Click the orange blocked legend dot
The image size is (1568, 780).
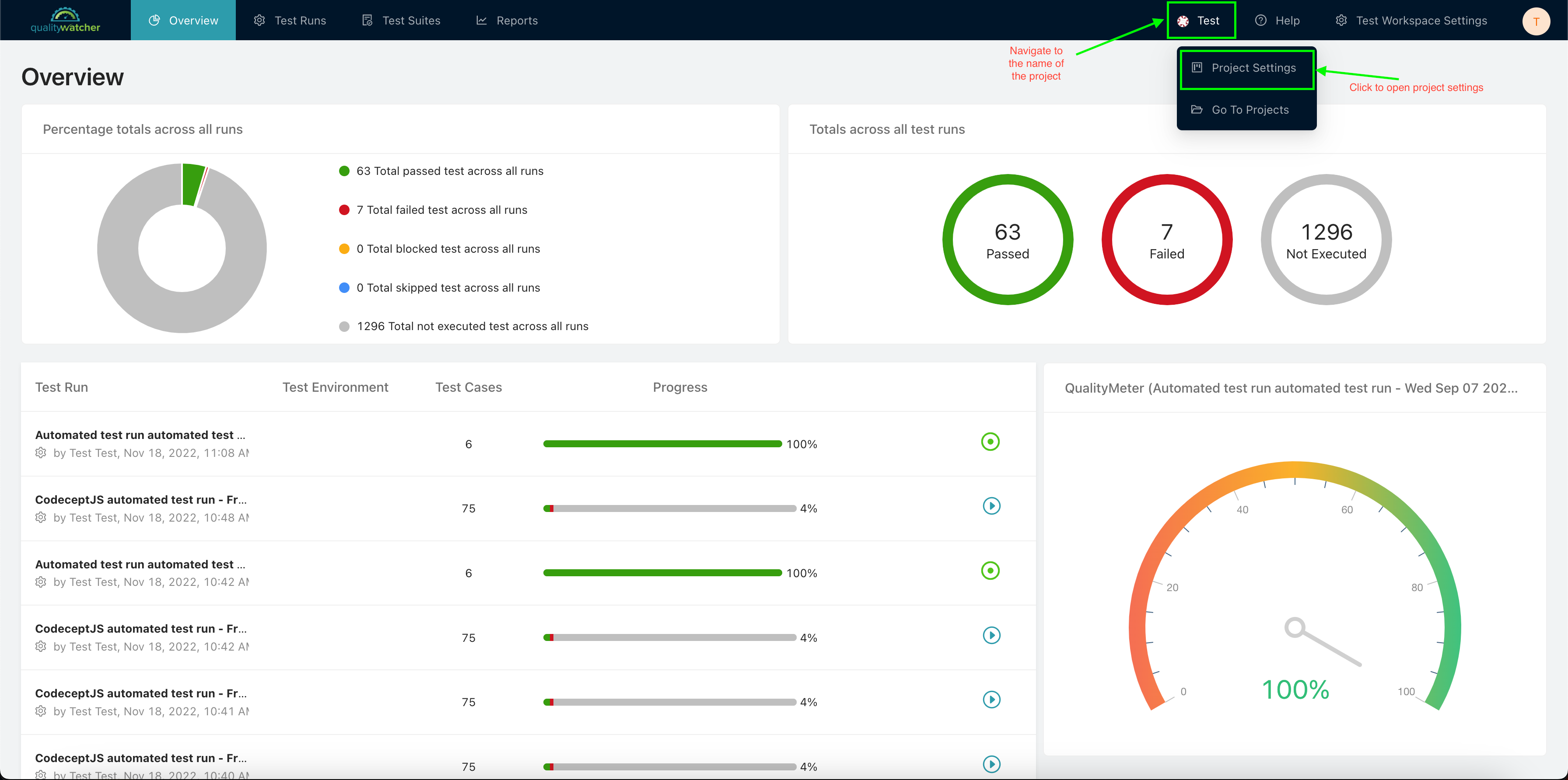(344, 249)
